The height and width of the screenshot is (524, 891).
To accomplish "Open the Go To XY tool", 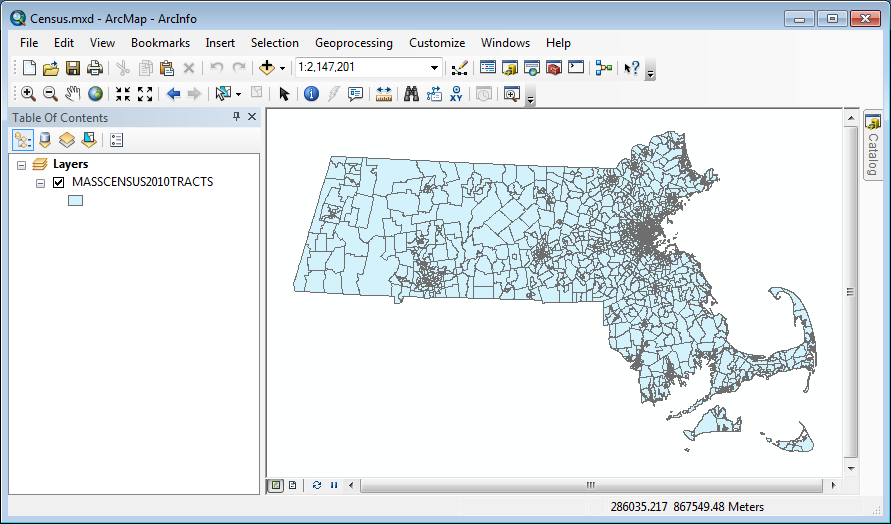I will (456, 94).
